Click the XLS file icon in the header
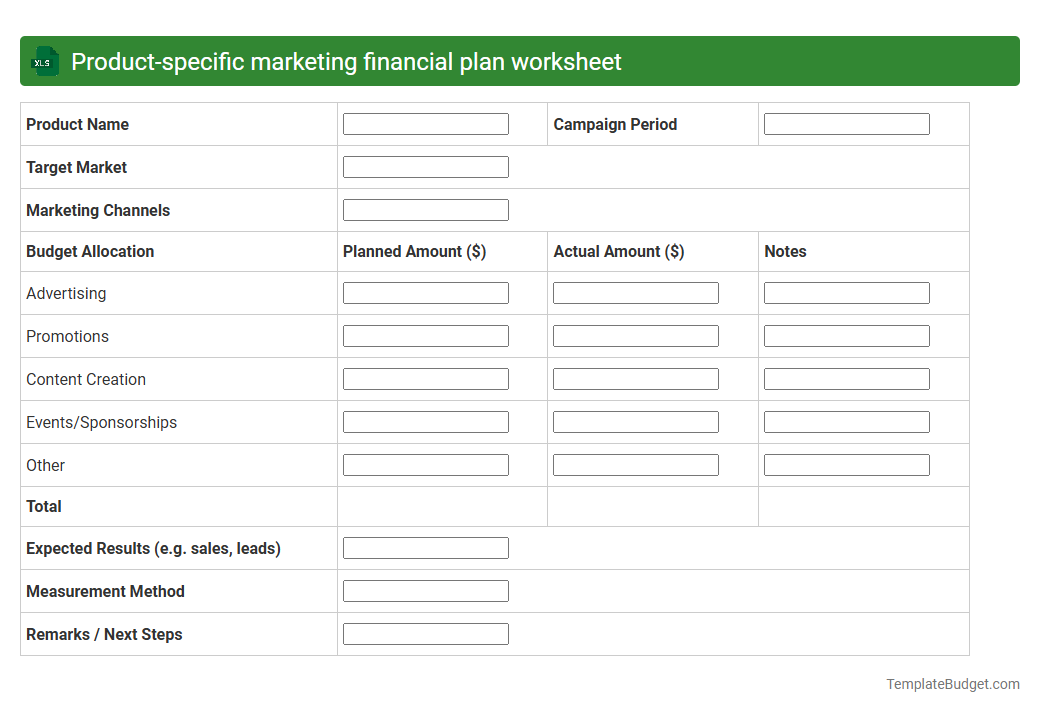 point(44,61)
